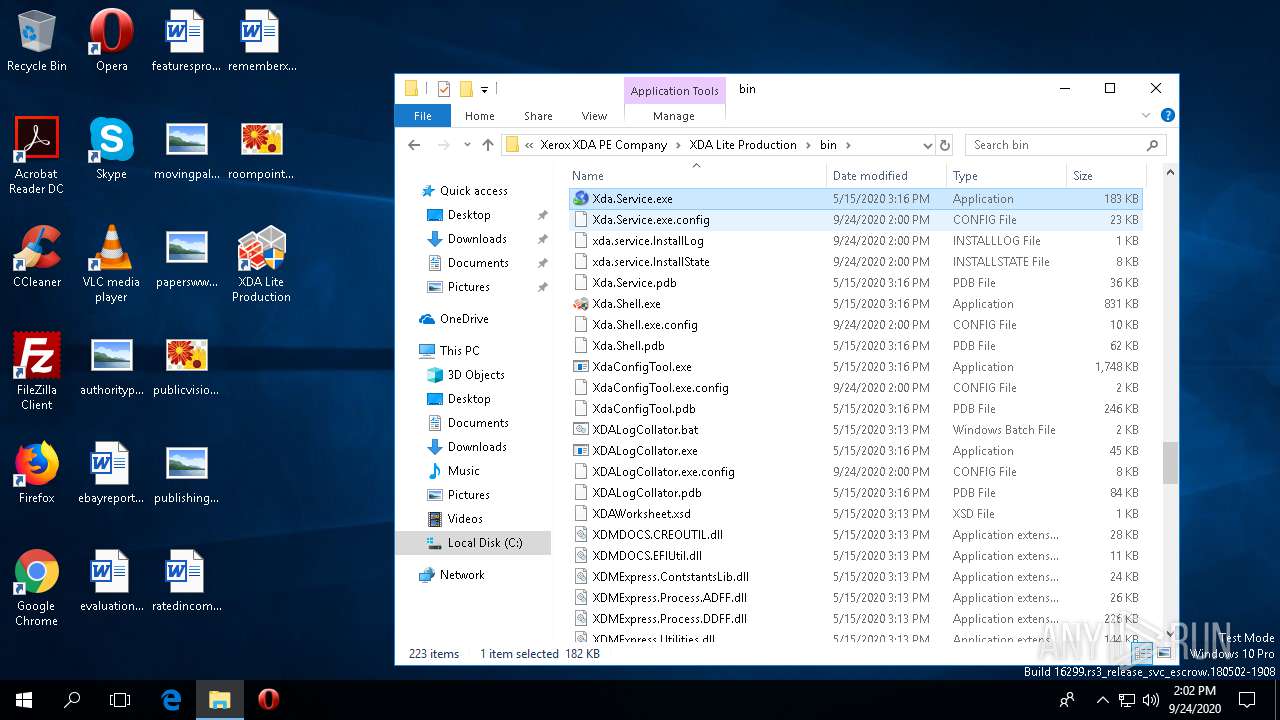The image size is (1280, 720).
Task: Open Network in the navigation pane
Action: (462, 575)
